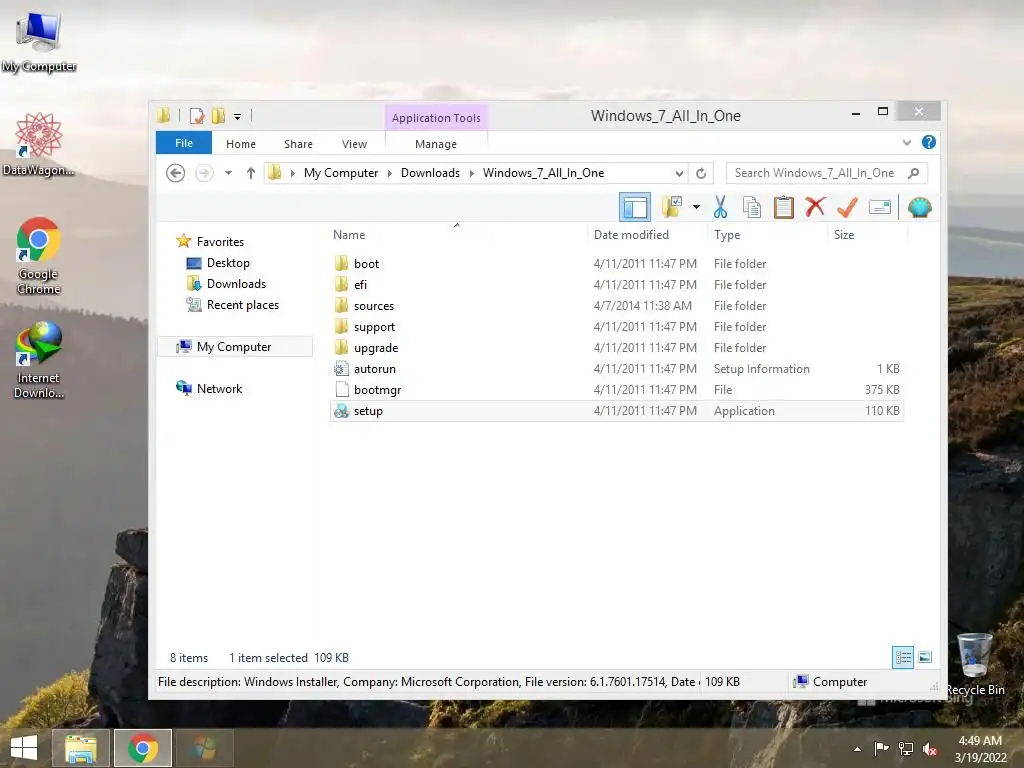The width and height of the screenshot is (1024, 768).
Task: Select Desktop under Favorites
Action: pyautogui.click(x=228, y=263)
